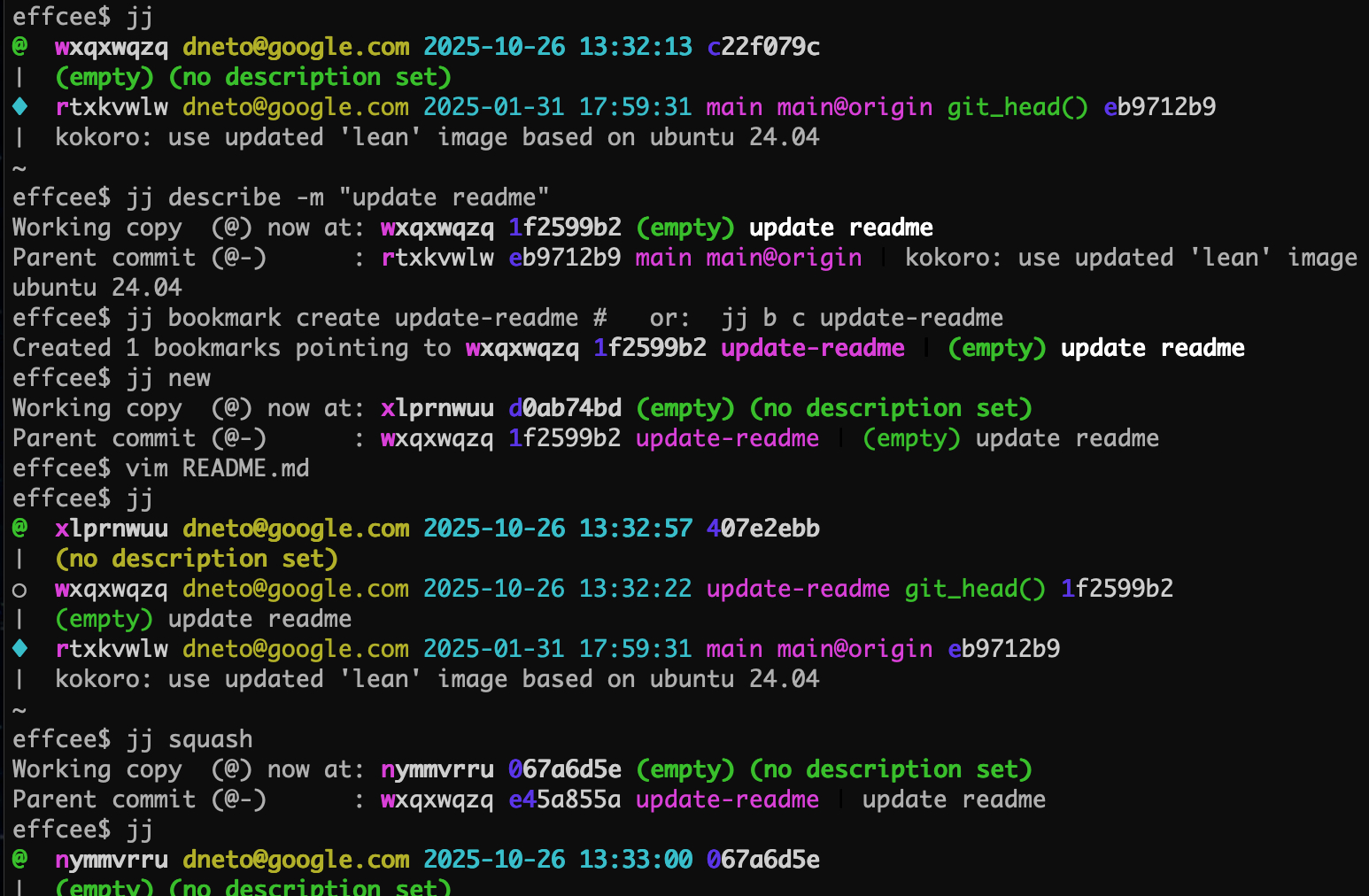1369x896 pixels.
Task: Click the timestamp 2025-10-26 13:32:57
Action: [x=557, y=528]
